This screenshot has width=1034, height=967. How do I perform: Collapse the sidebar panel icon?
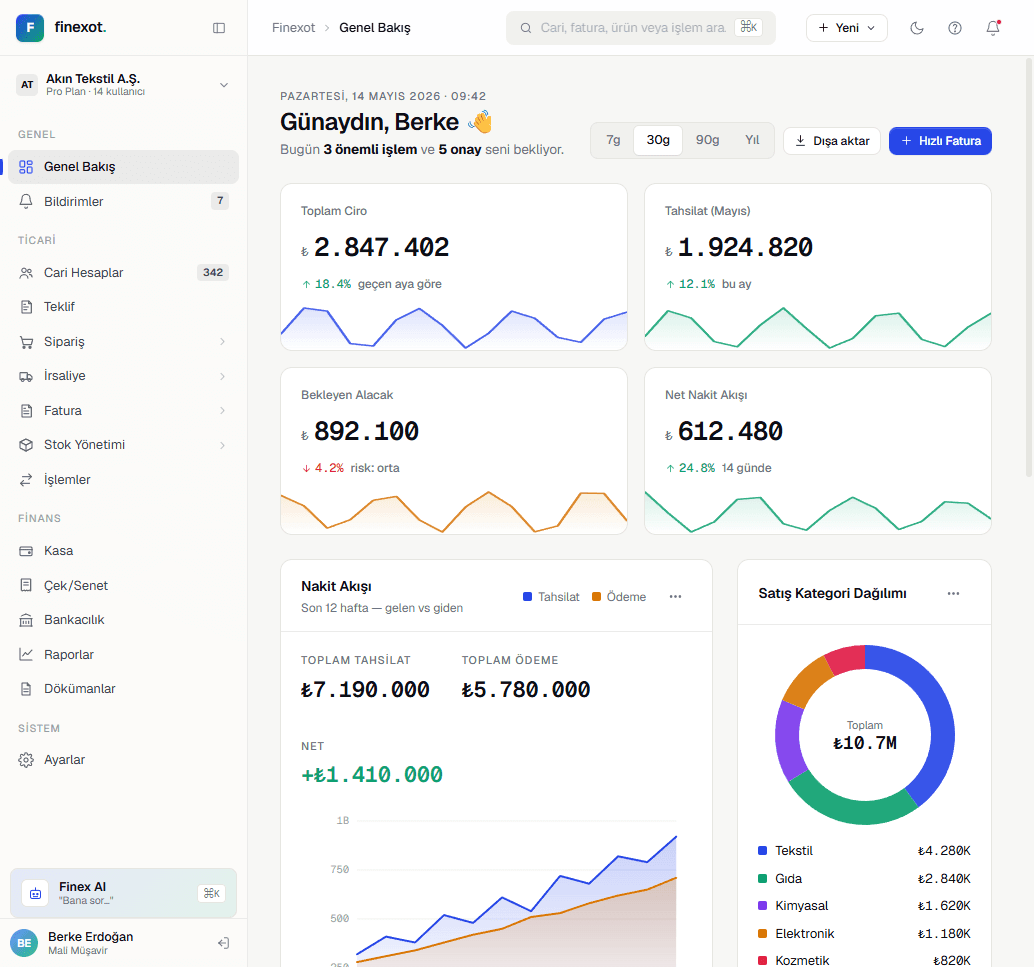pos(219,28)
